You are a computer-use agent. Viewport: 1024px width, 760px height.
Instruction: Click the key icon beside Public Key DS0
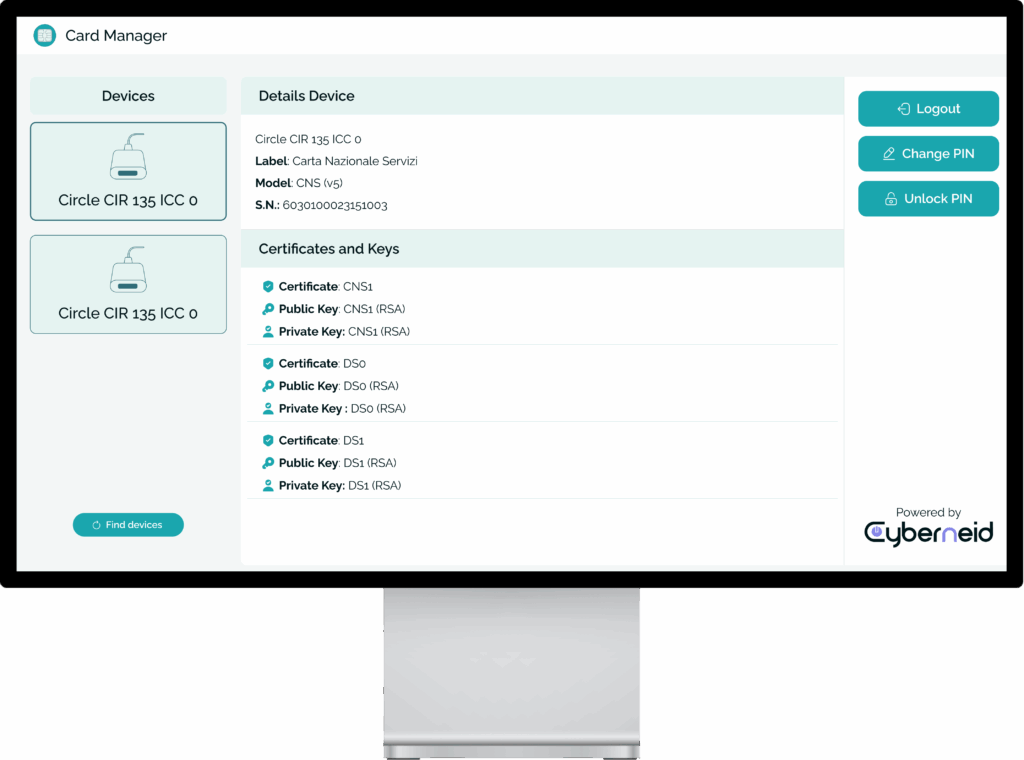pos(268,386)
